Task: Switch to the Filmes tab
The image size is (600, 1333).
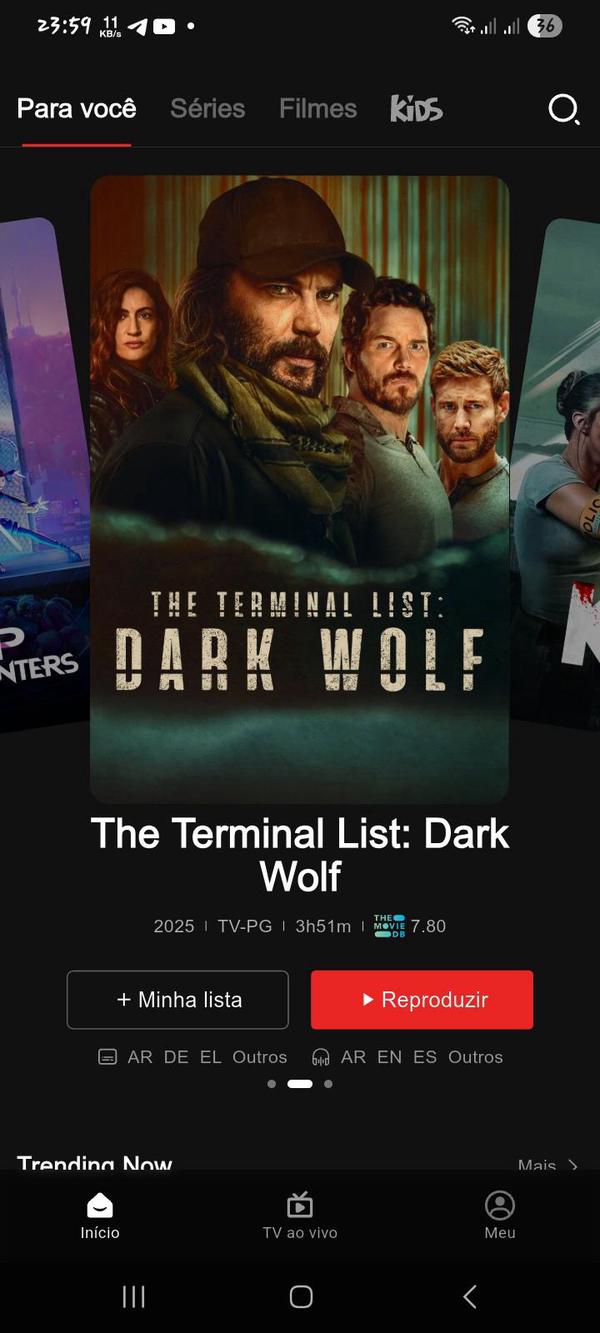Action: 318,109
